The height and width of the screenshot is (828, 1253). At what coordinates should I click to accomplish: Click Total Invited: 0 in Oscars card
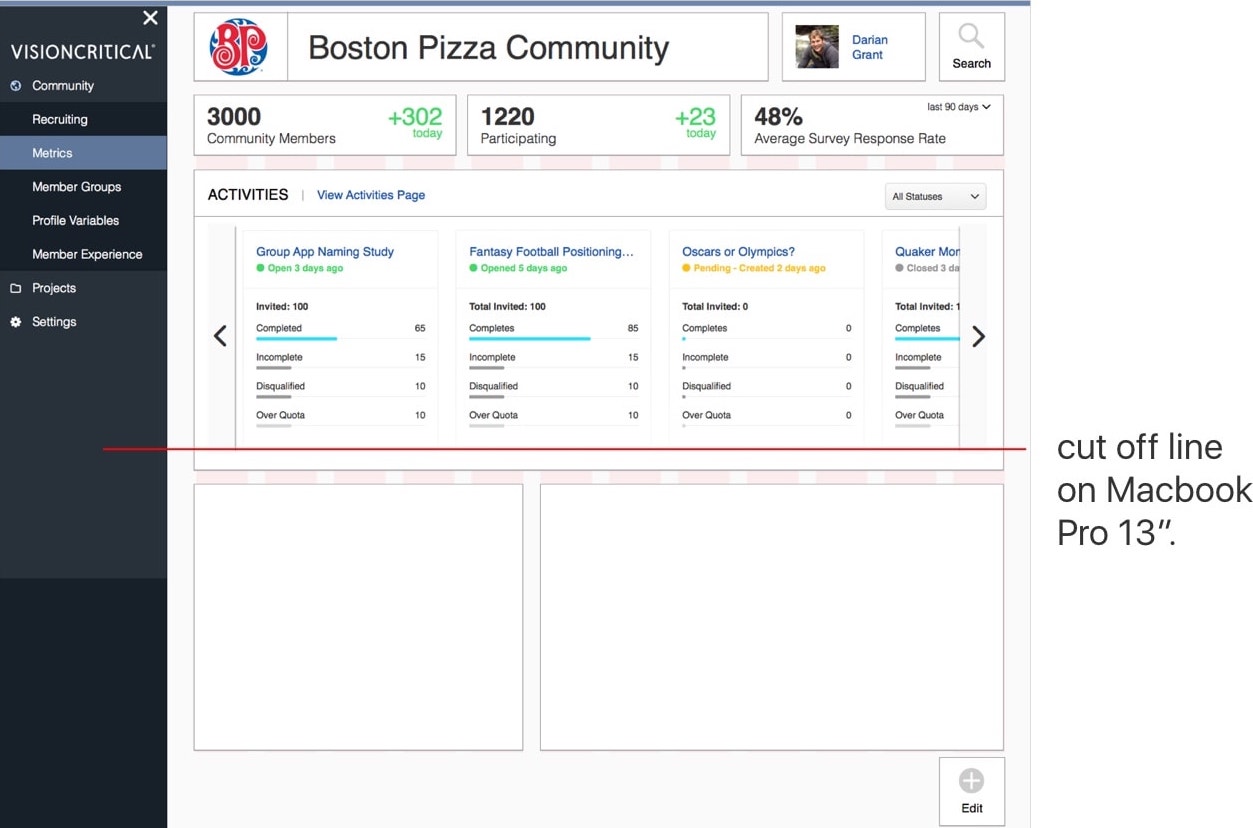click(x=715, y=307)
